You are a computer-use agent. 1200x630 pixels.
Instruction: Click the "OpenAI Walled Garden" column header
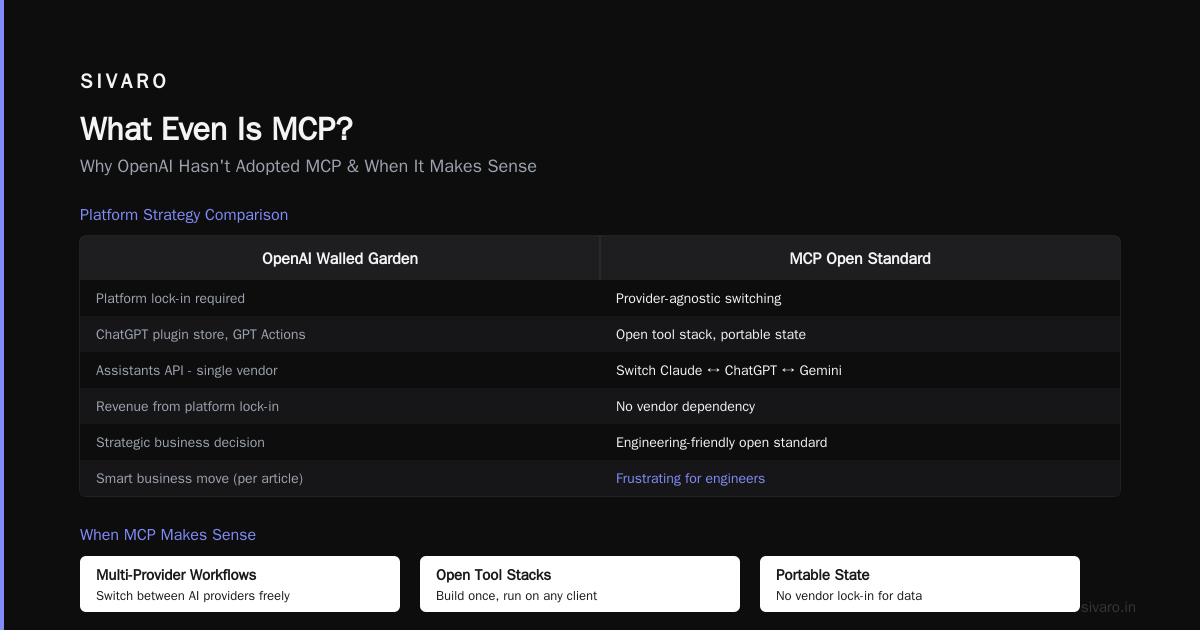point(340,258)
